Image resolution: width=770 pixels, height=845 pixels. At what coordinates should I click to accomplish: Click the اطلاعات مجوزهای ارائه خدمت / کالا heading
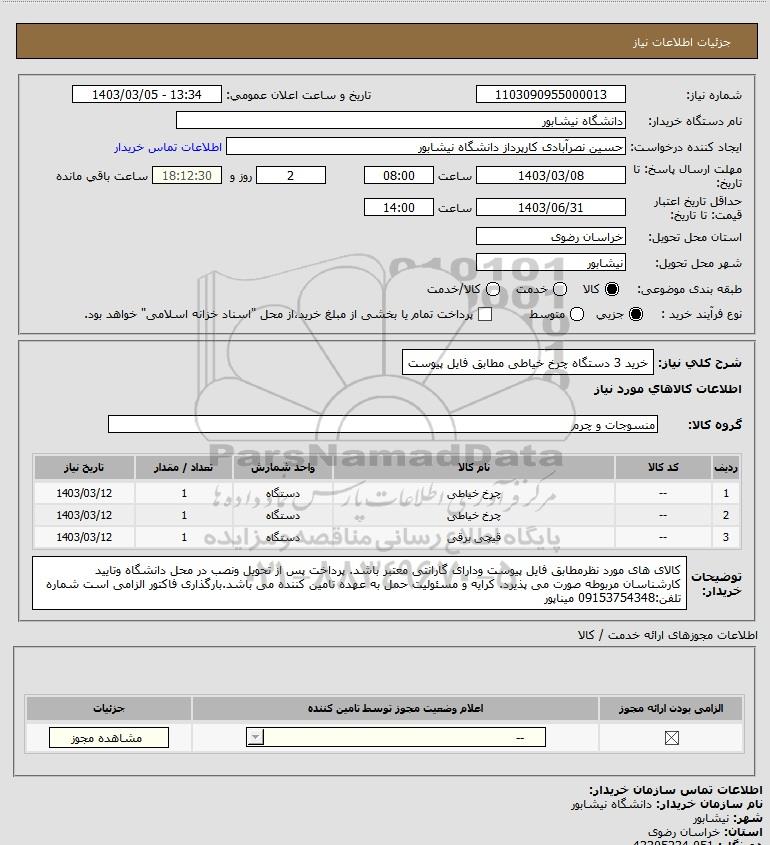click(x=668, y=635)
